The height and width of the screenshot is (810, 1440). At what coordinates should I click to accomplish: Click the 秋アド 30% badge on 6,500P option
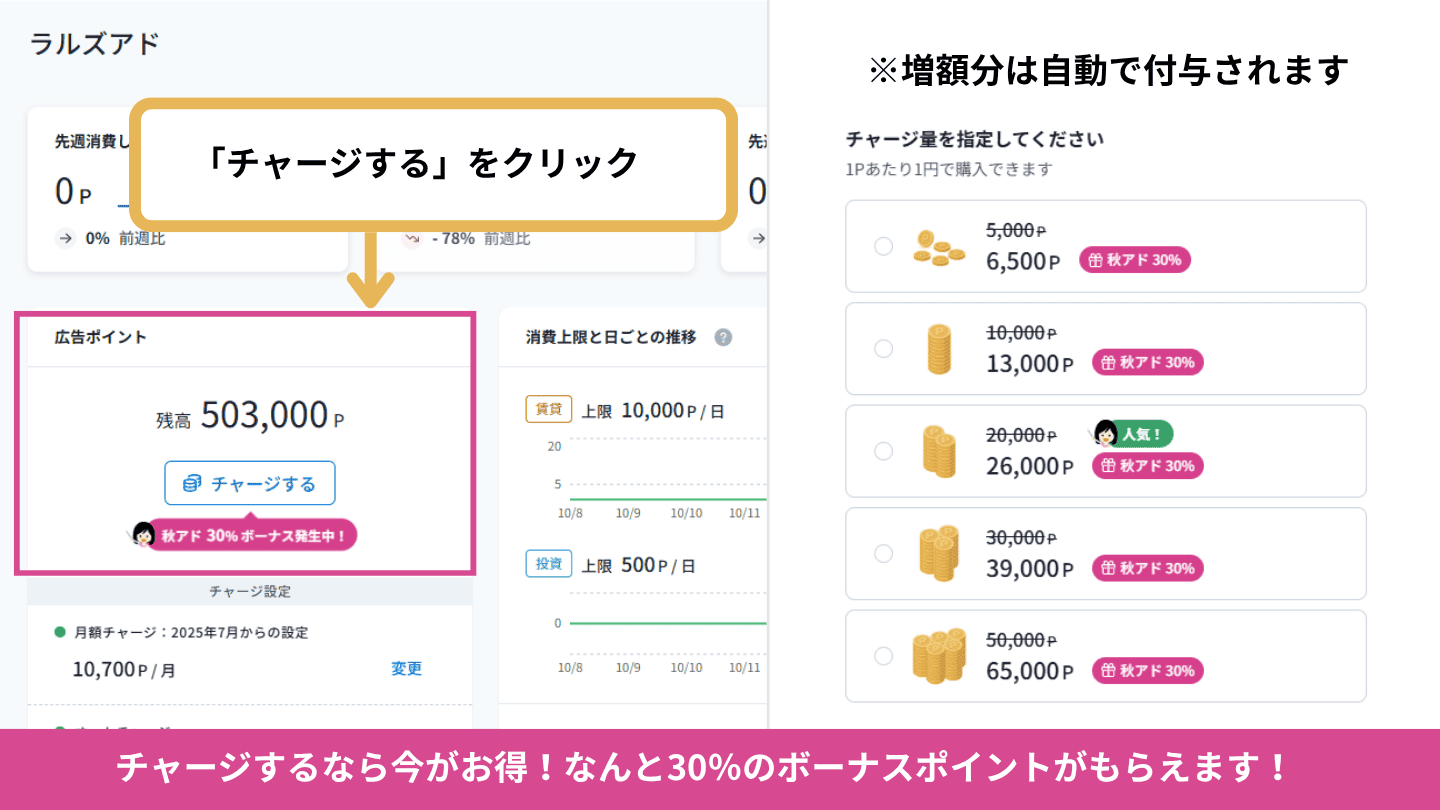[1135, 260]
